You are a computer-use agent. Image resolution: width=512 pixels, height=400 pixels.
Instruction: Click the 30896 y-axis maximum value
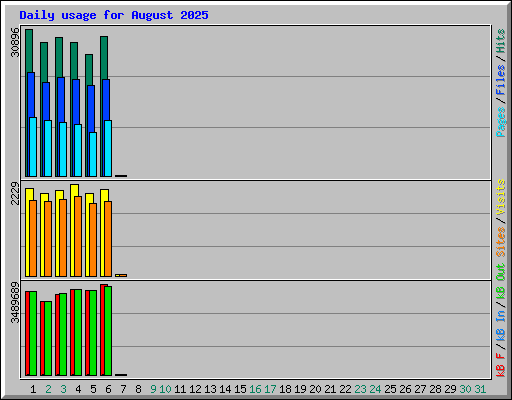15,42
